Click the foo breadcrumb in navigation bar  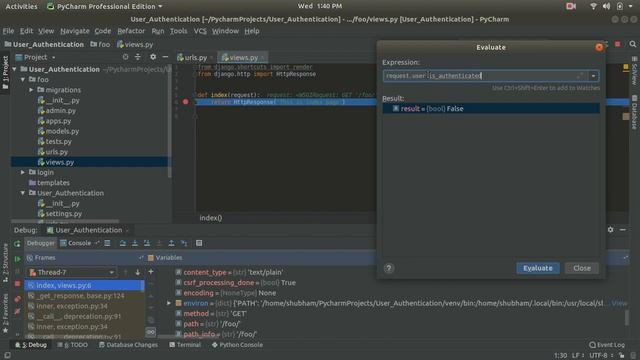click(x=100, y=44)
